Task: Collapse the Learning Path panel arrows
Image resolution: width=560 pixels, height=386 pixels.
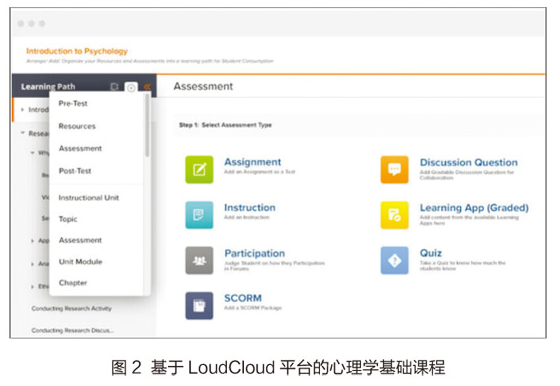Action: [147, 87]
